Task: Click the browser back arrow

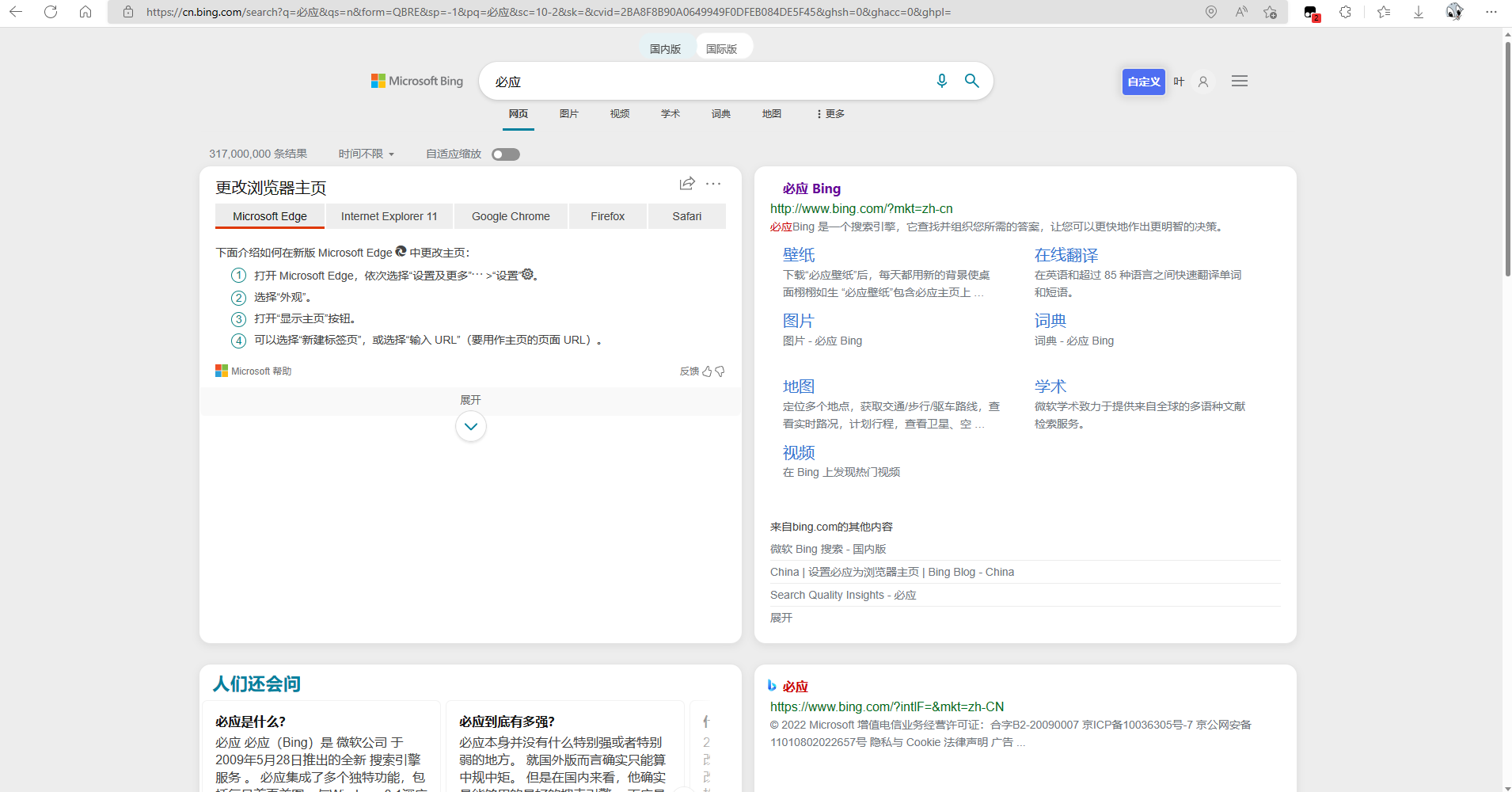Action: (x=16, y=12)
